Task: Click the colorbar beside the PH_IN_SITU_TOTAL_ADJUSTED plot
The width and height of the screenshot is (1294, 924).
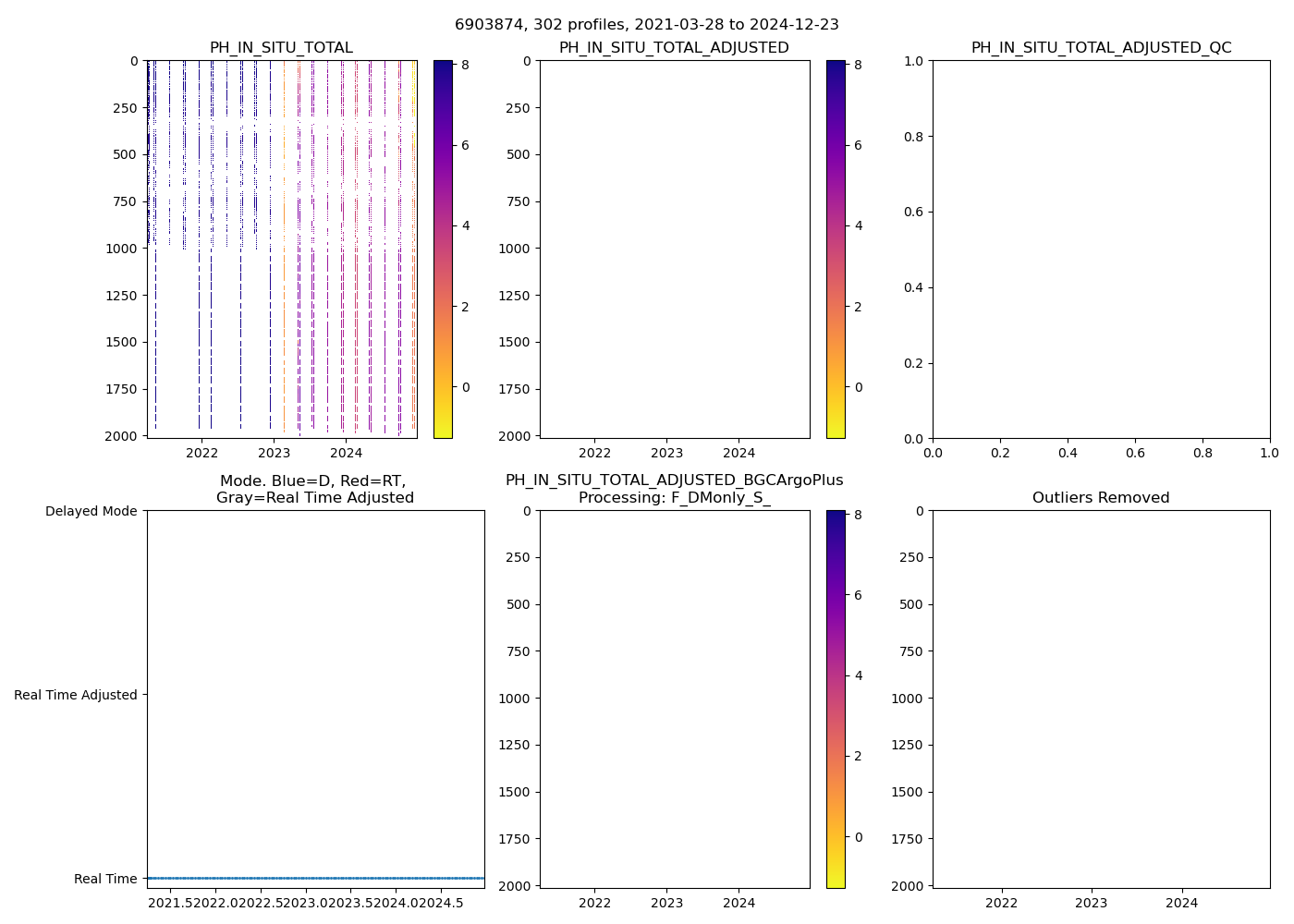Action: click(836, 249)
